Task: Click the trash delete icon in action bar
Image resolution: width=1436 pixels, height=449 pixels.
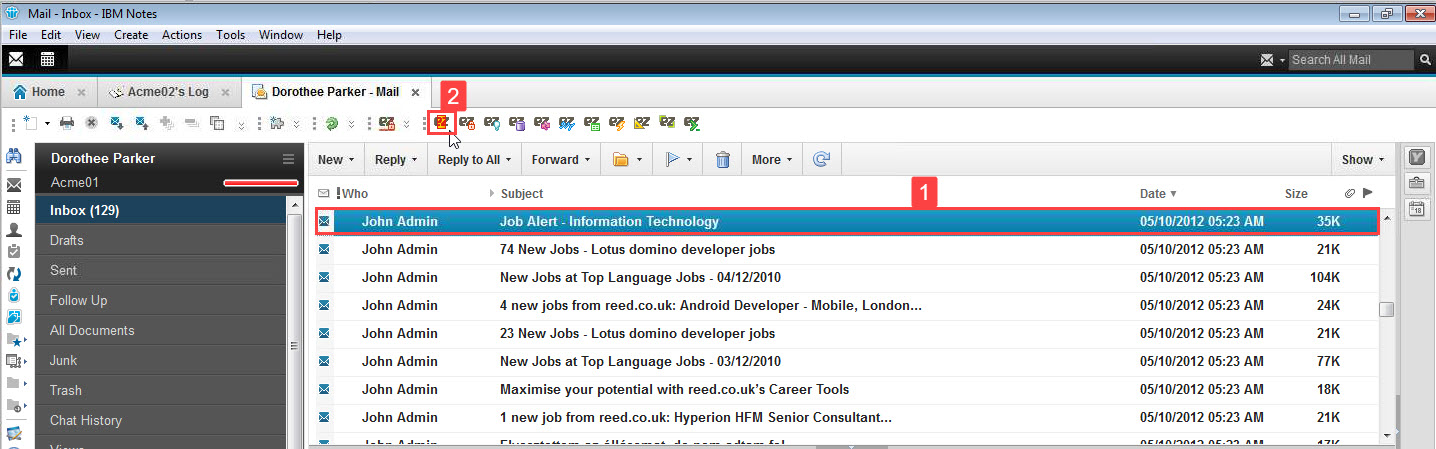Action: click(x=723, y=159)
